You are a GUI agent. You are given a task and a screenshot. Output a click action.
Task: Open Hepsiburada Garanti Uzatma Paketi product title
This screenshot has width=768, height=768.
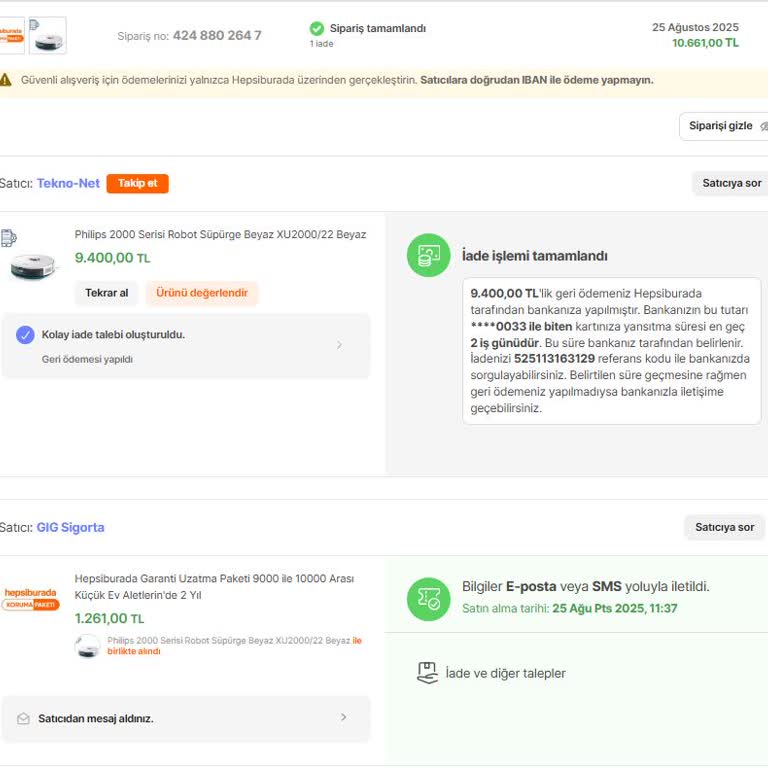coord(215,587)
